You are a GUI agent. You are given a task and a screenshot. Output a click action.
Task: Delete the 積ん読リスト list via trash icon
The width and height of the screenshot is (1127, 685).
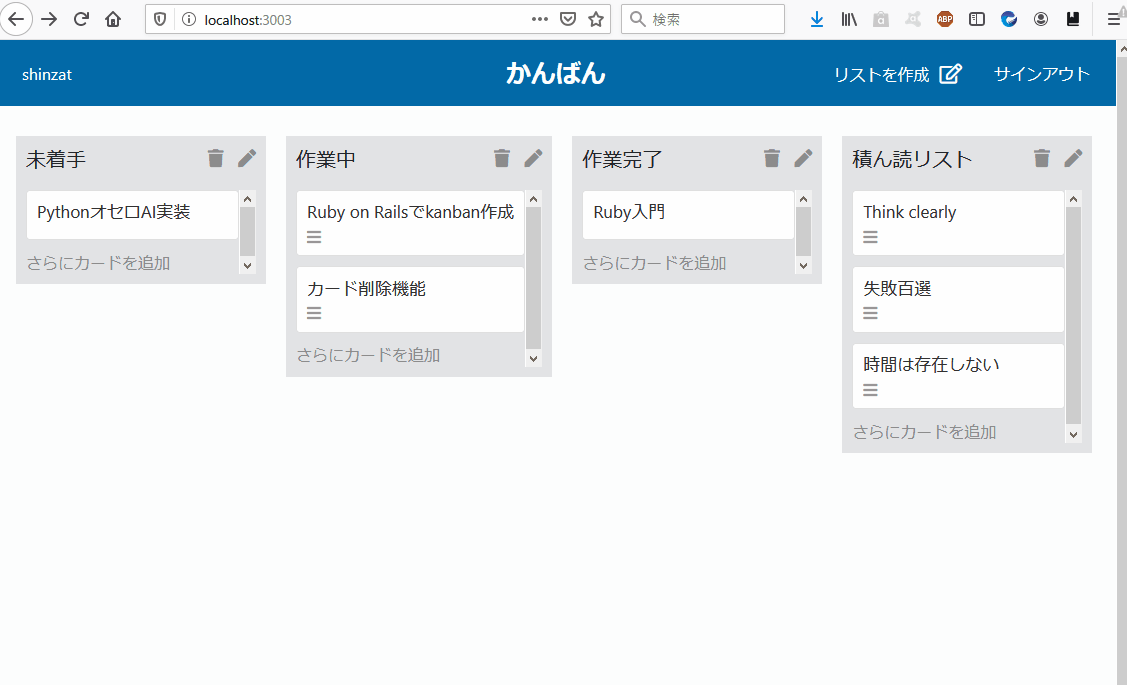(x=1042, y=157)
